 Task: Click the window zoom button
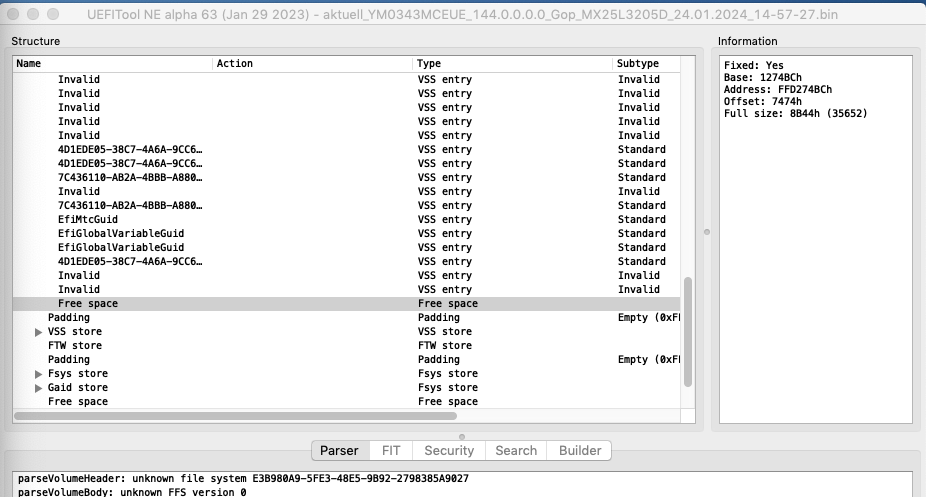(x=53, y=14)
